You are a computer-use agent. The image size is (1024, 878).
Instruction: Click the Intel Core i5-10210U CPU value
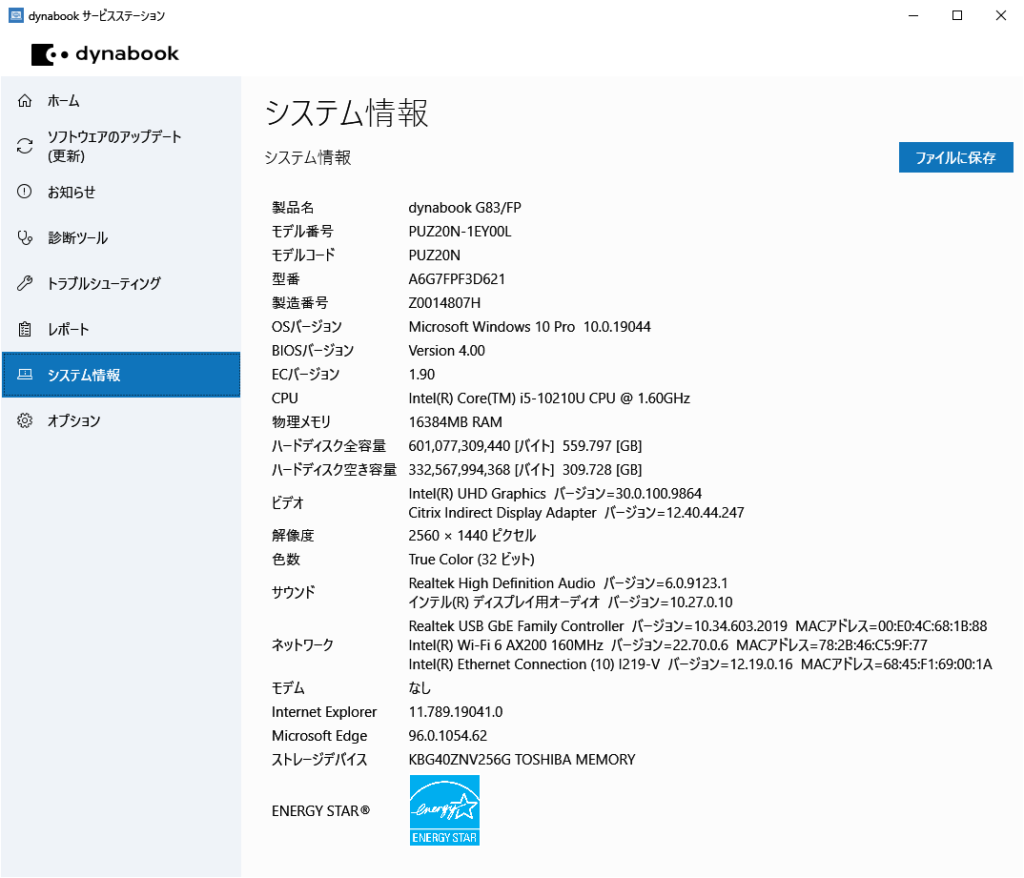(x=549, y=398)
